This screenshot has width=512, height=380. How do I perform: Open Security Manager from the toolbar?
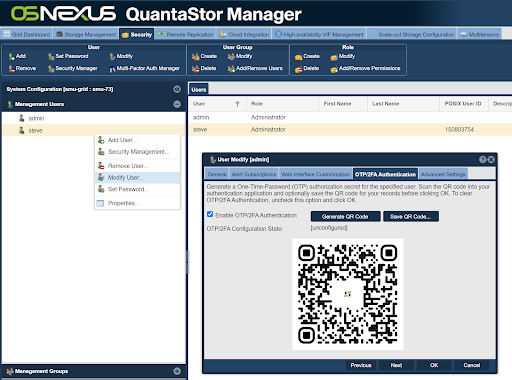click(73, 68)
